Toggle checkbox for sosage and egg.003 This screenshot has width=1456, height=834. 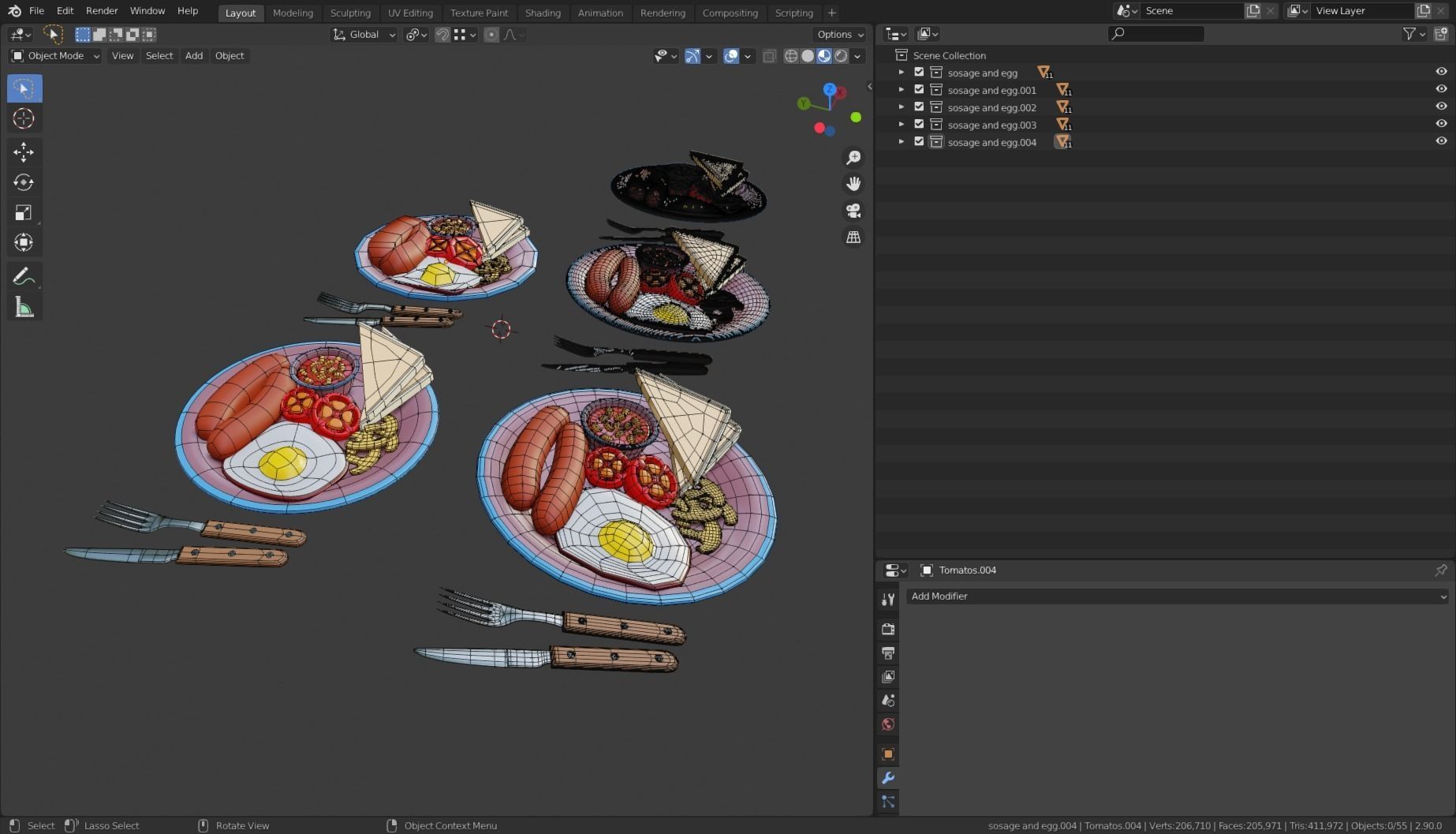click(x=919, y=124)
